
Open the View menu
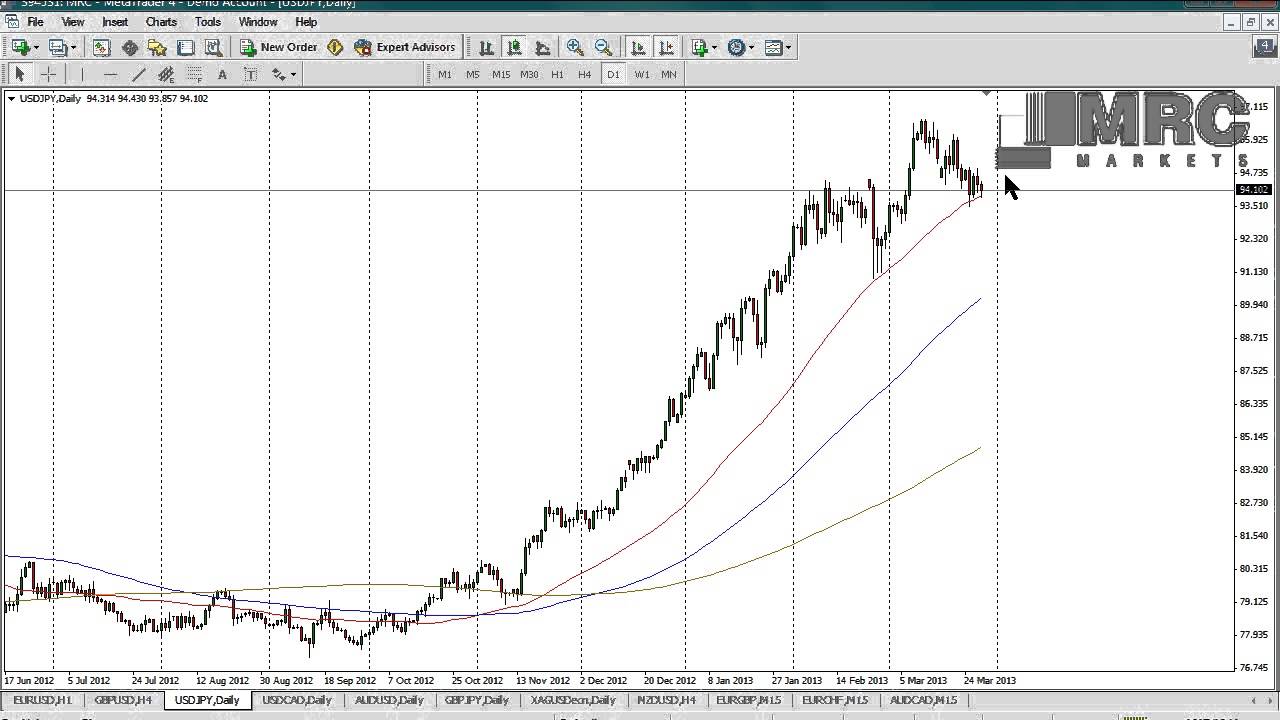click(x=73, y=21)
